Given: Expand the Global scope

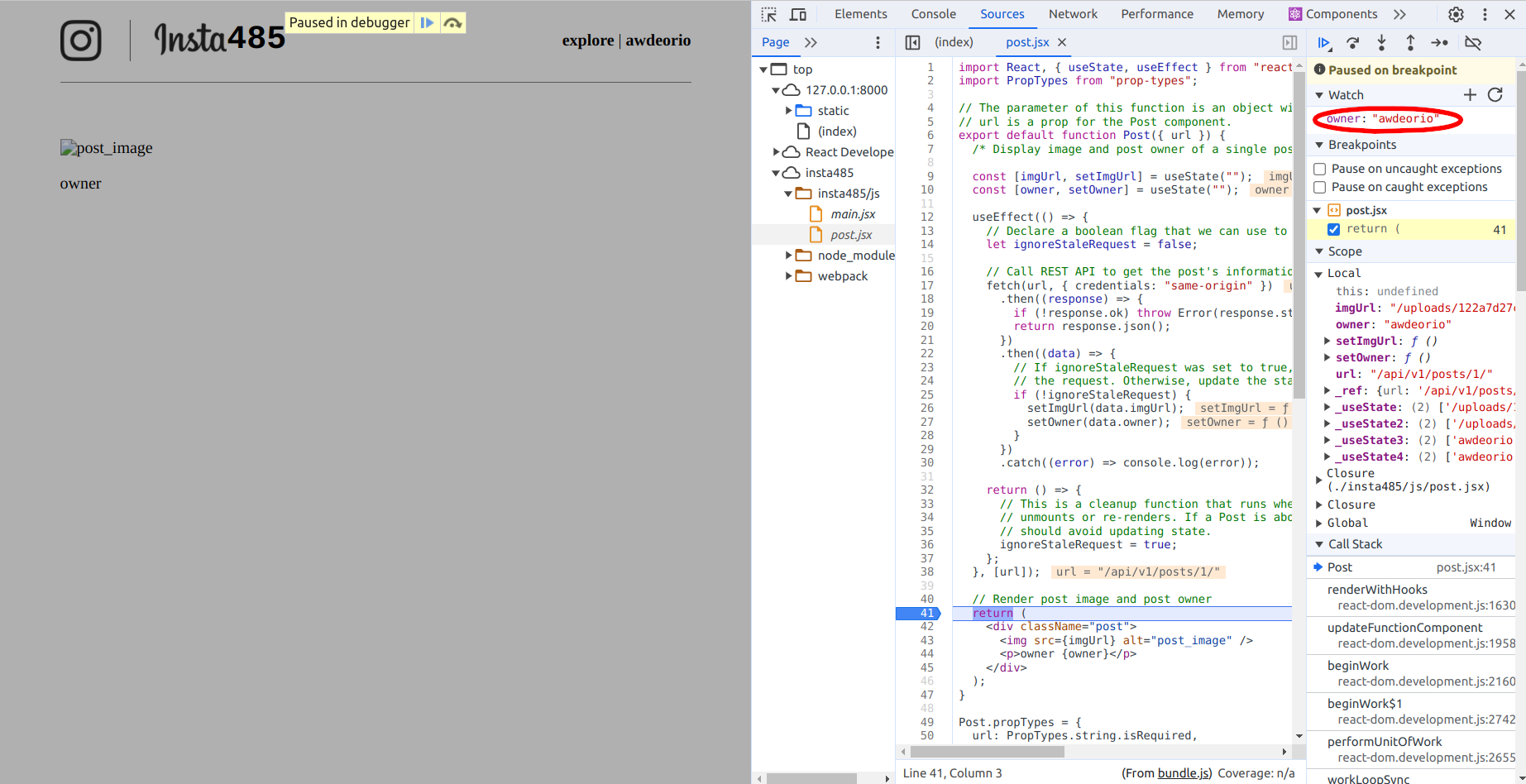Looking at the screenshot, I should 1318,523.
